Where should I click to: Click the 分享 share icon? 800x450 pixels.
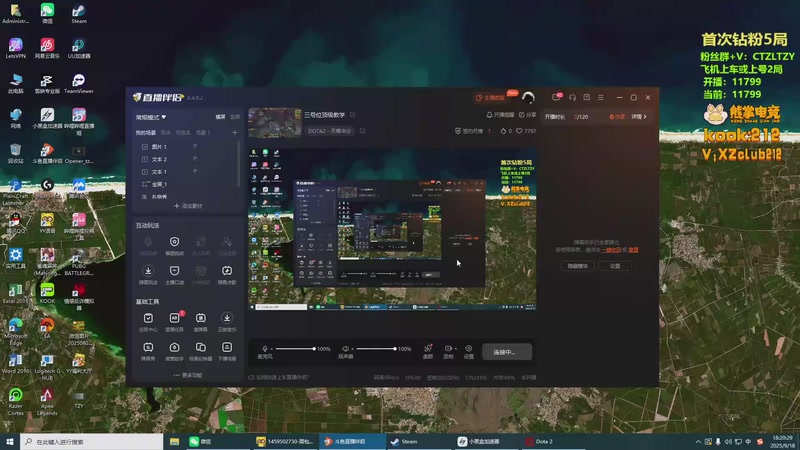tap(528, 115)
